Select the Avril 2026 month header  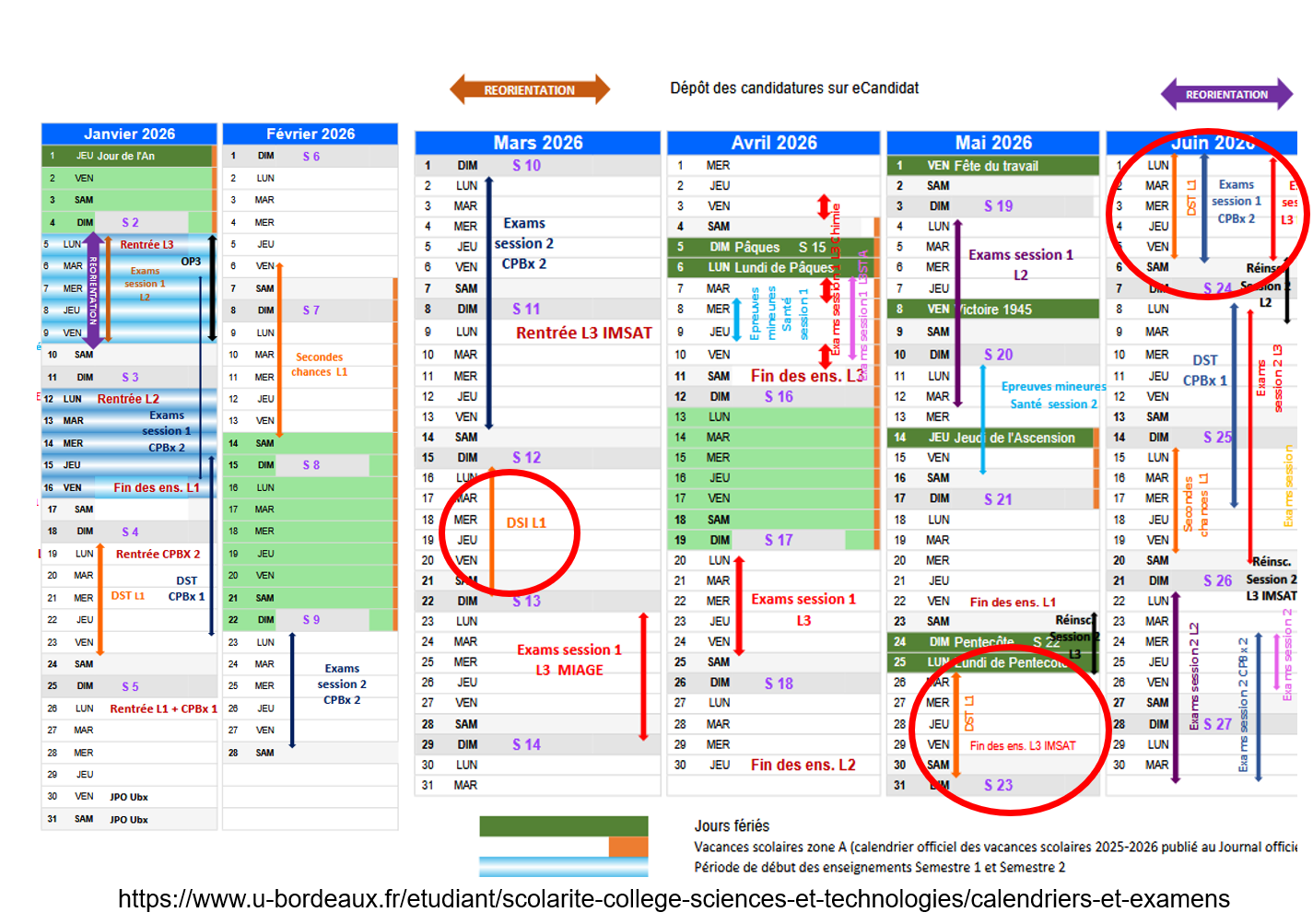point(774,143)
